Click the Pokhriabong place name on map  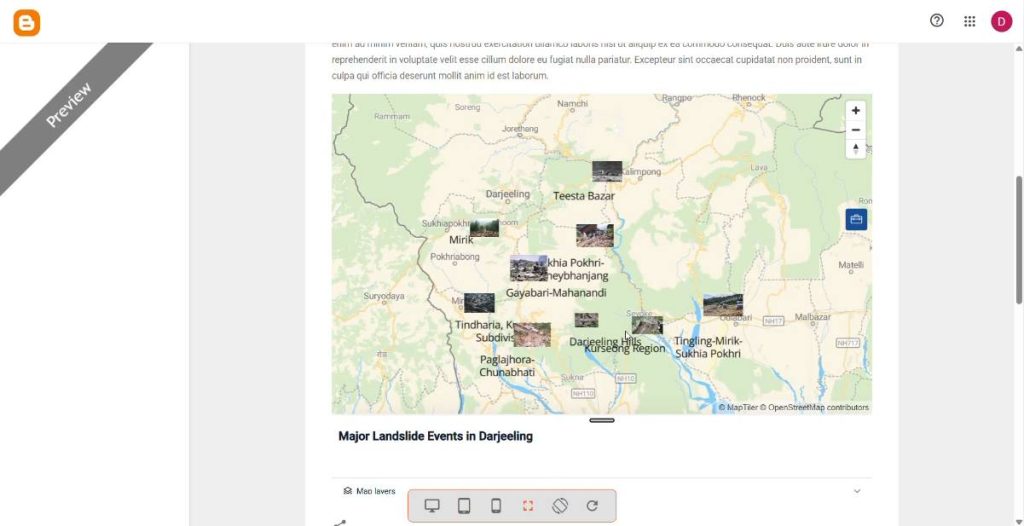tap(455, 257)
